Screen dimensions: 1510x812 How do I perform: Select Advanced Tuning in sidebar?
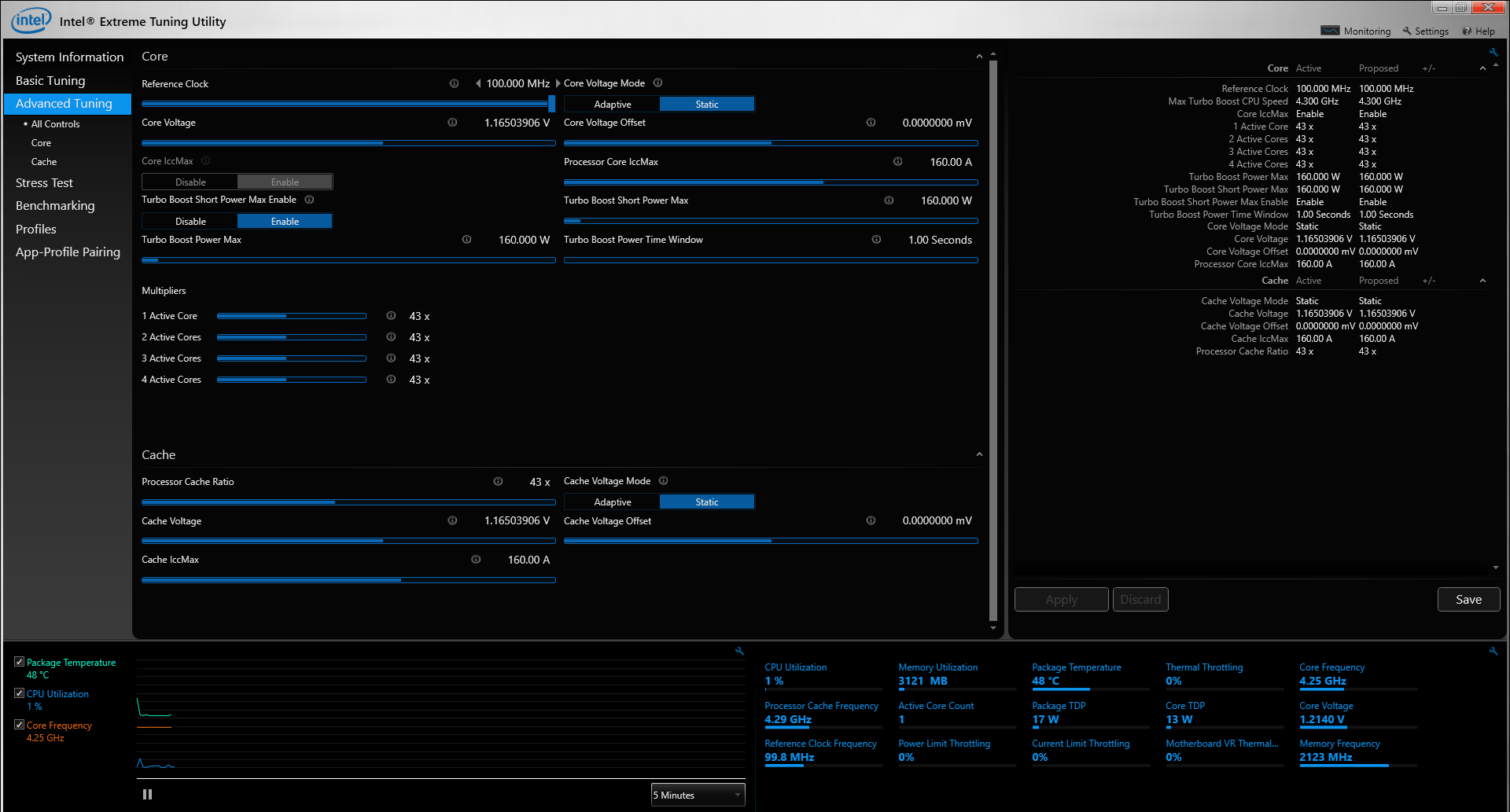click(68, 104)
